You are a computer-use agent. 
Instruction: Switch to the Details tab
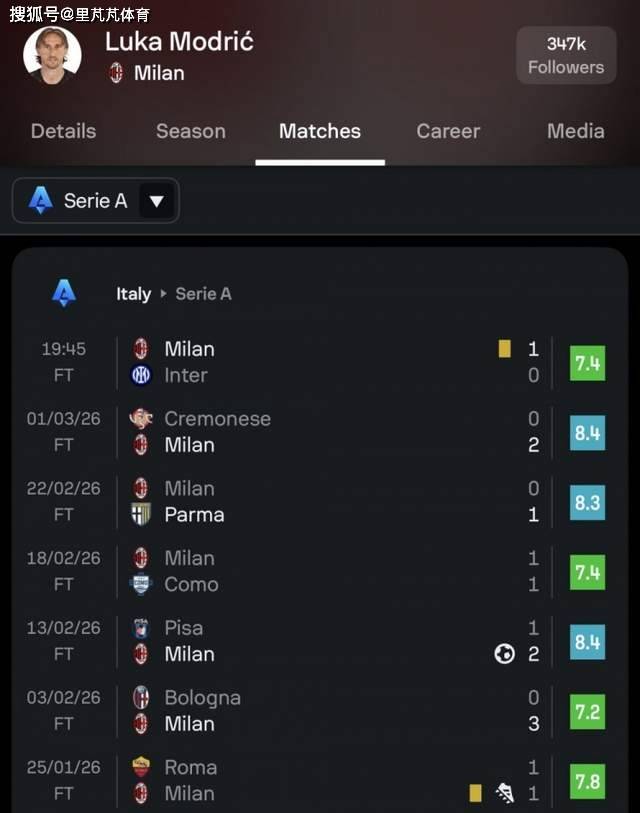click(x=63, y=131)
